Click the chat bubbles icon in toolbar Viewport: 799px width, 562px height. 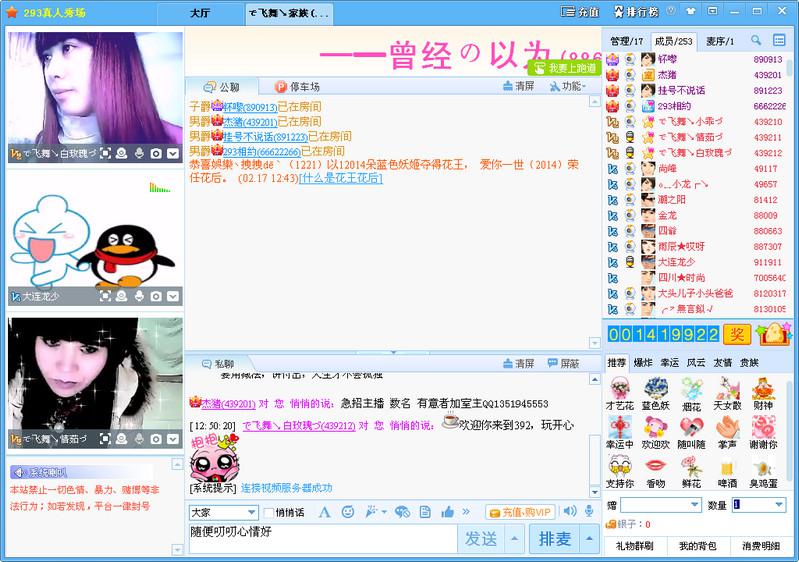(x=402, y=512)
